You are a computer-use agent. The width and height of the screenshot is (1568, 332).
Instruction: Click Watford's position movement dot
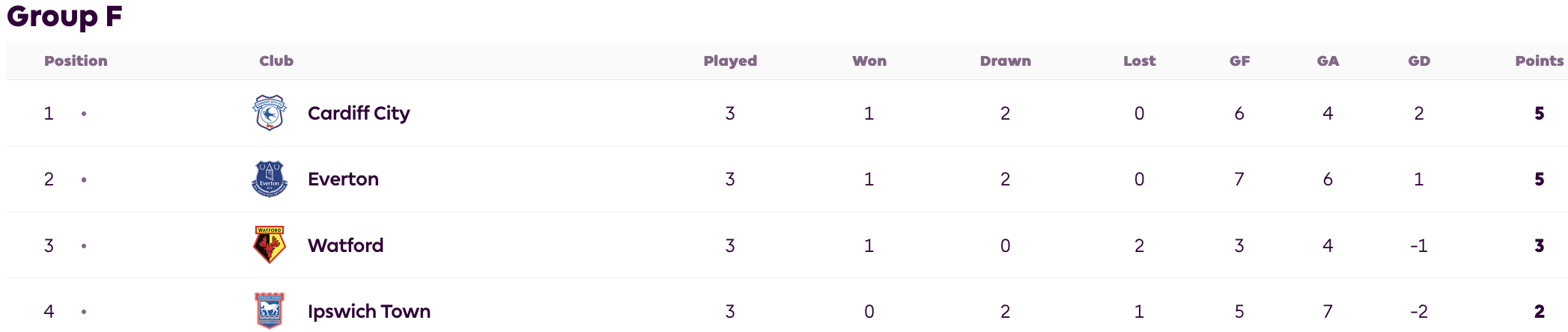[x=84, y=245]
